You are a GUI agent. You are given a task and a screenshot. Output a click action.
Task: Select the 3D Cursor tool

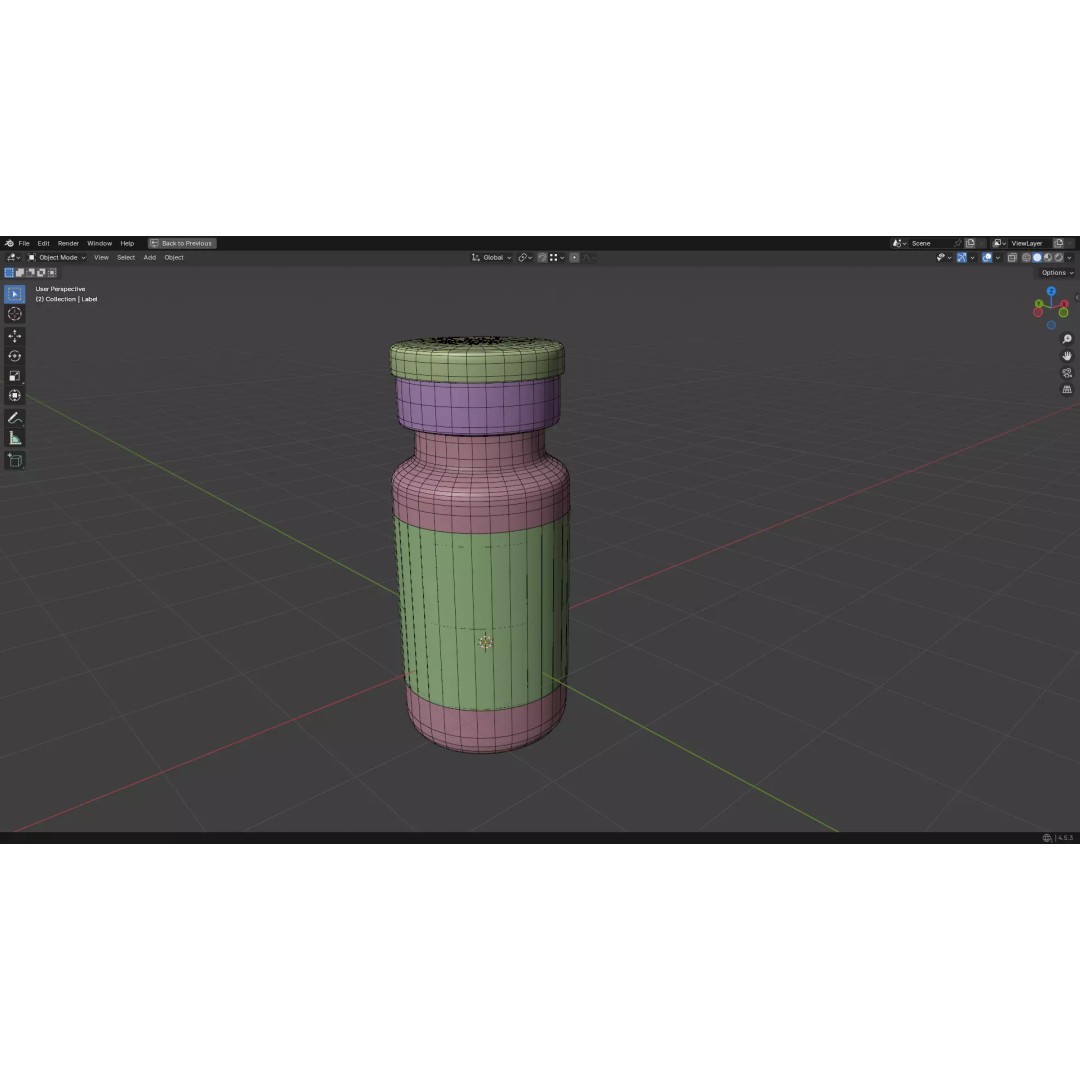(x=14, y=314)
